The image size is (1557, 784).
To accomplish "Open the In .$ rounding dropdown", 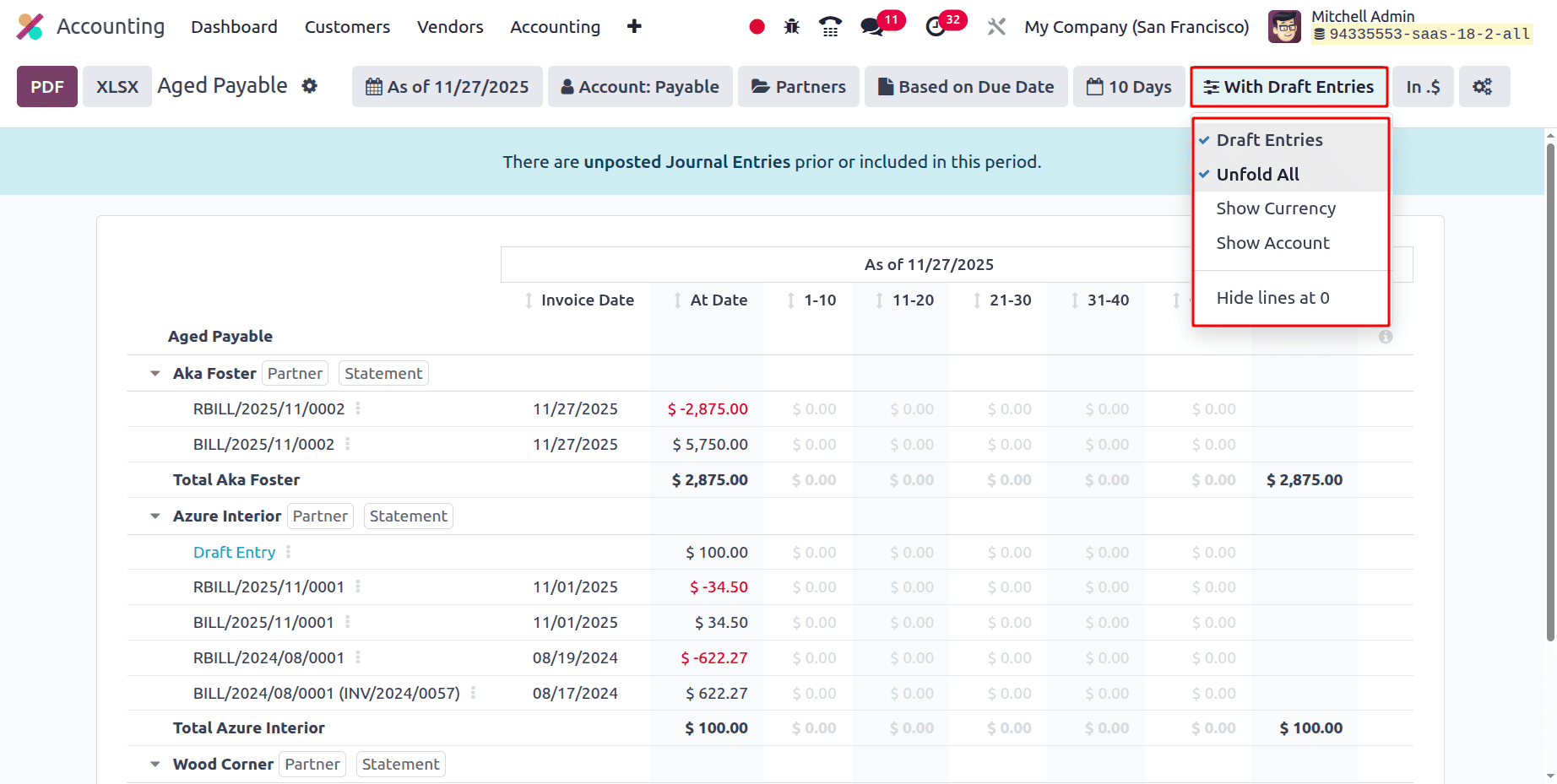I will (1423, 87).
